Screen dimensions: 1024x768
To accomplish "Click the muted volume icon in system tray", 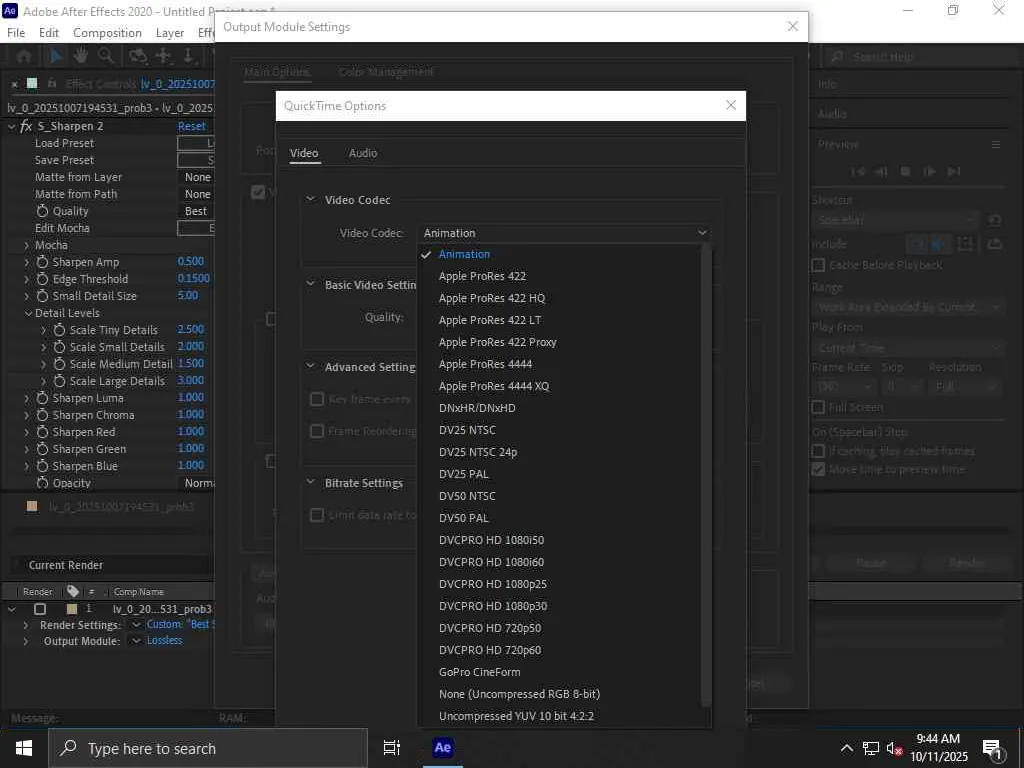I will [x=893, y=748].
